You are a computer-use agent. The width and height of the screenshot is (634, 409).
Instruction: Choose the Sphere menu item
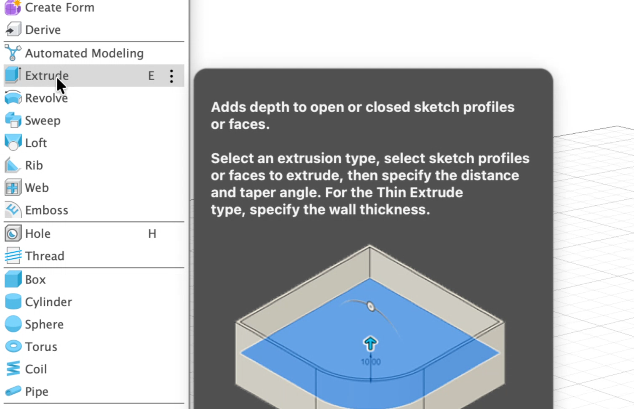click(44, 324)
